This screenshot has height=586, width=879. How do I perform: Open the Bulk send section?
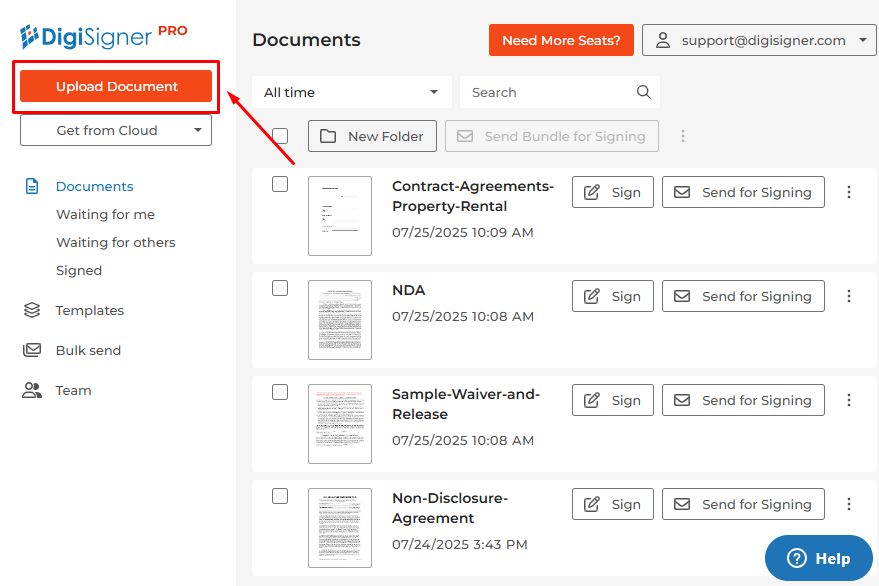[88, 350]
